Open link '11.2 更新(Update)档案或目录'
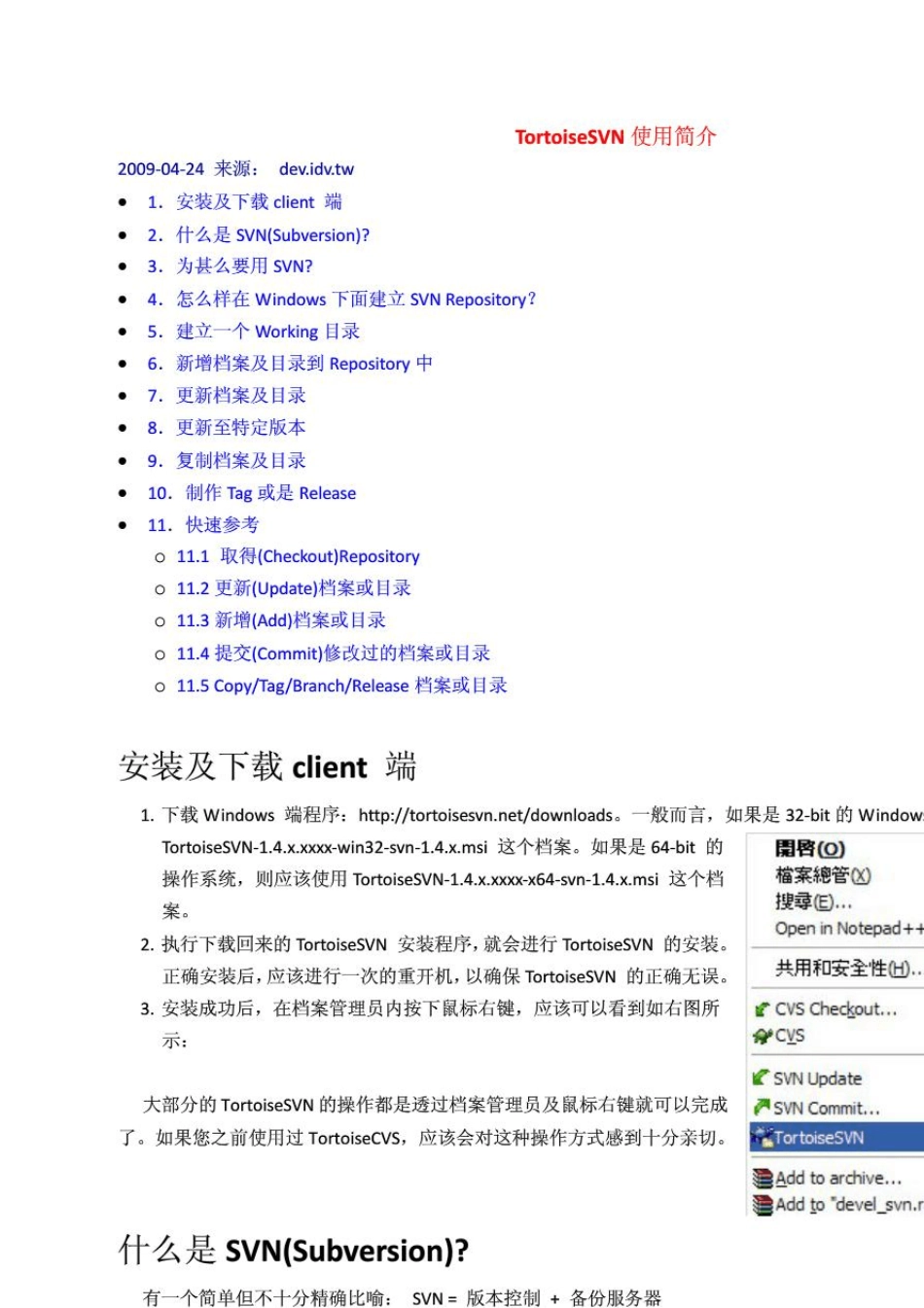Screen dimensions: 924x1308 pos(294,588)
